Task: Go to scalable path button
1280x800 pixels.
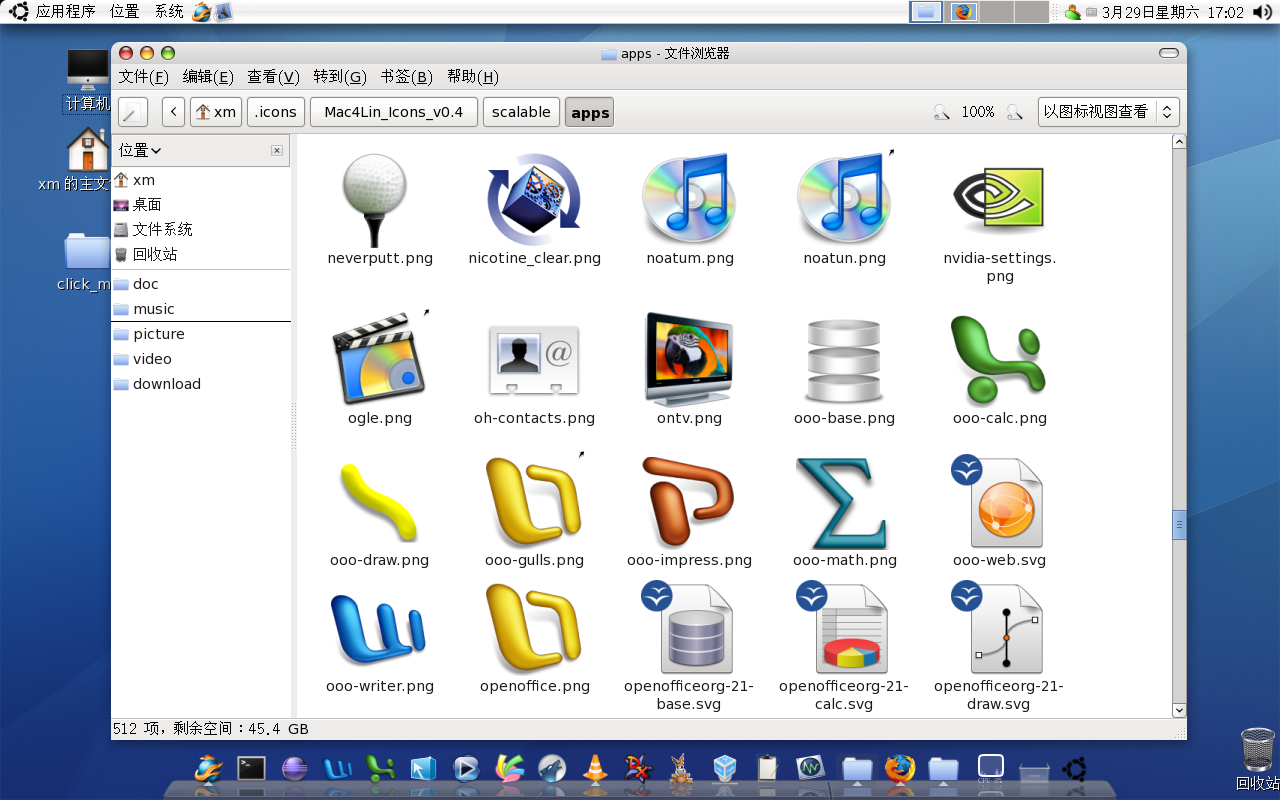Action: pos(521,112)
